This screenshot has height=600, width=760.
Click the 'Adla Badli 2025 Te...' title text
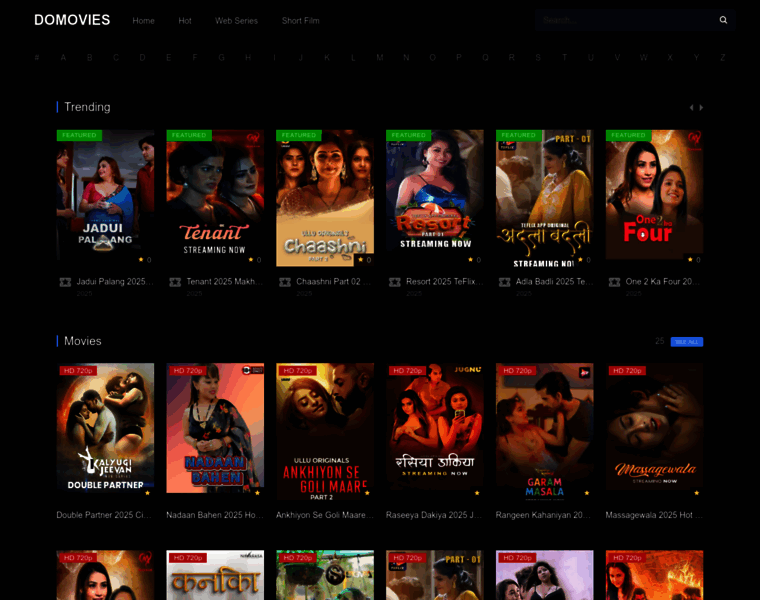pos(554,282)
